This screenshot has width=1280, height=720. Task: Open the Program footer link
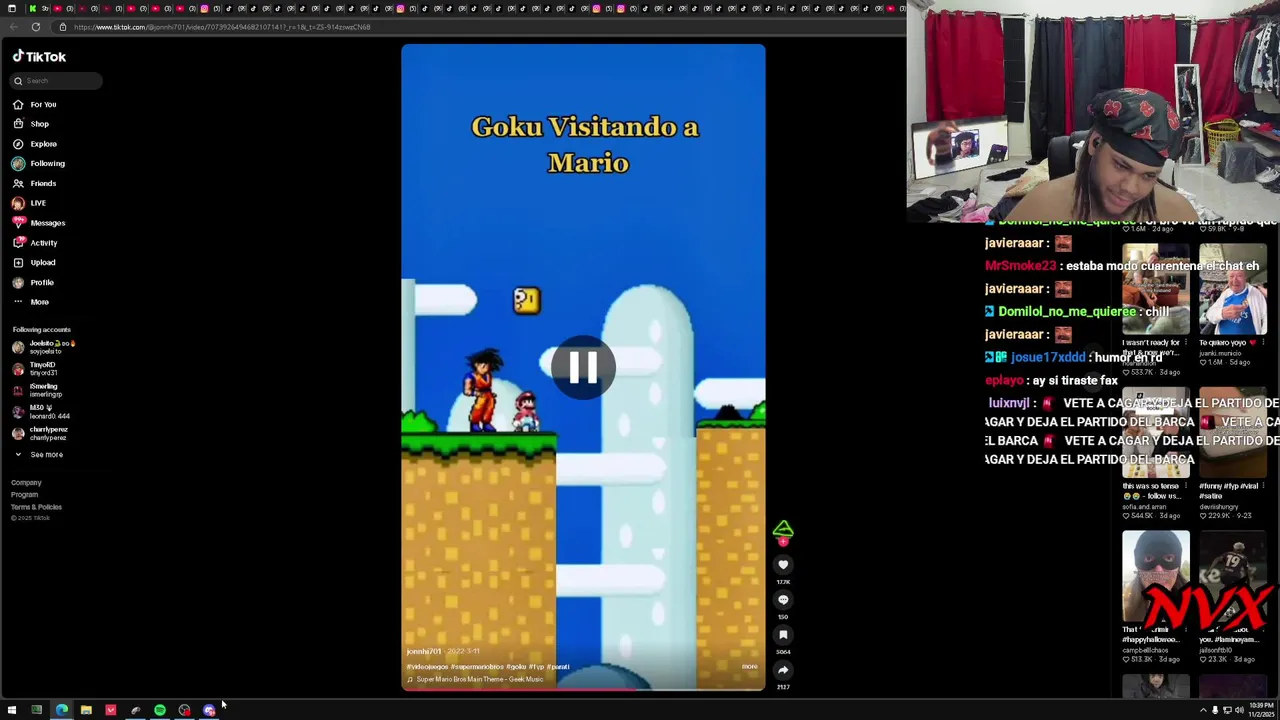point(24,495)
